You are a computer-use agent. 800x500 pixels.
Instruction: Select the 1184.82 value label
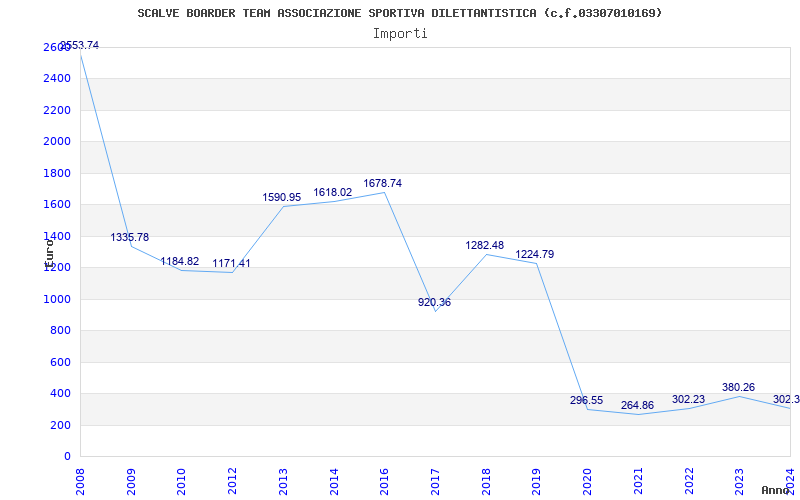[x=180, y=261]
